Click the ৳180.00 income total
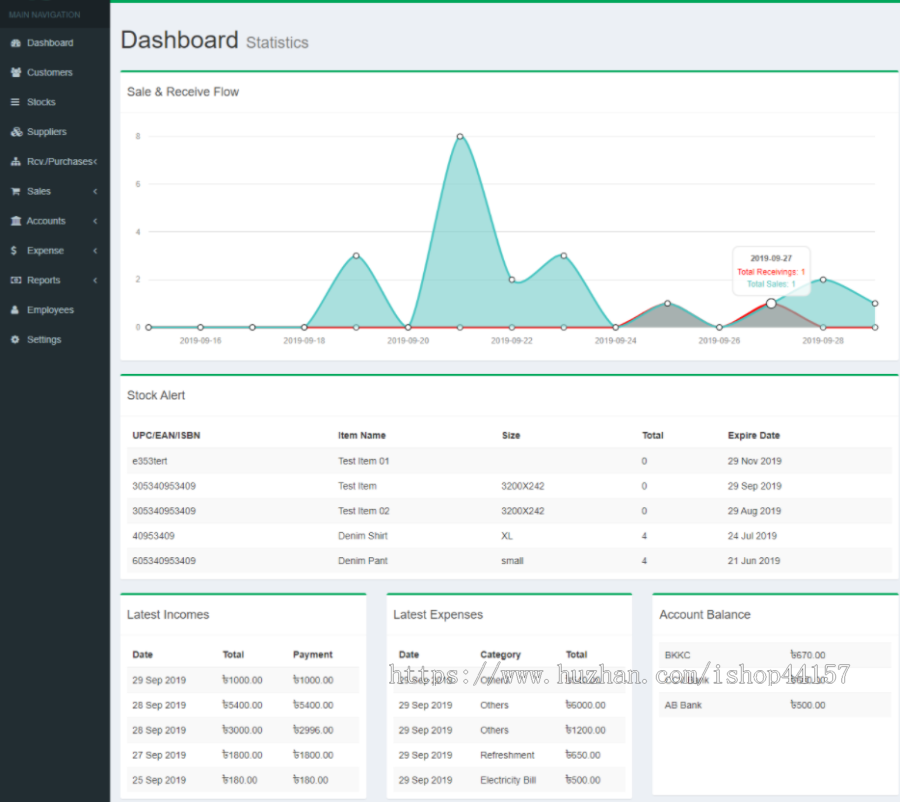900x802 pixels. pyautogui.click(x=240, y=780)
